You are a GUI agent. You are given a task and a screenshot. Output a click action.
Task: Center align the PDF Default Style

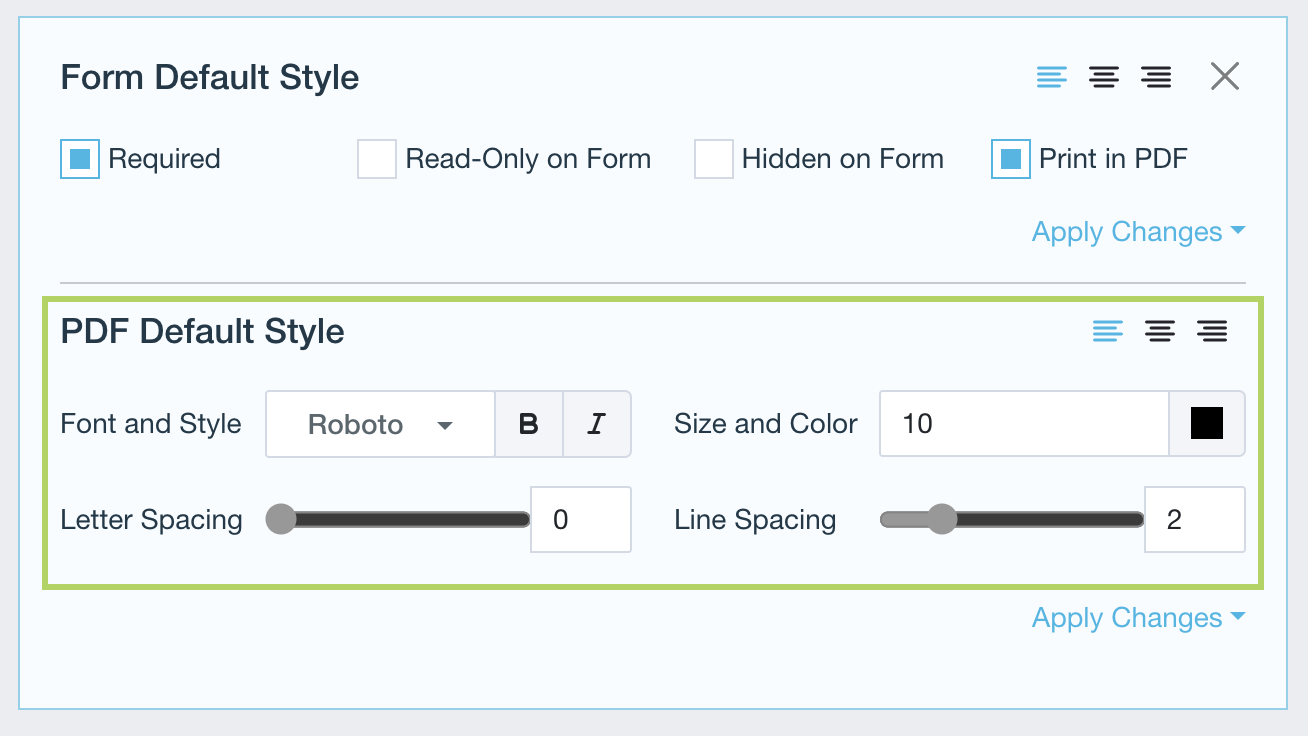[x=1160, y=331]
